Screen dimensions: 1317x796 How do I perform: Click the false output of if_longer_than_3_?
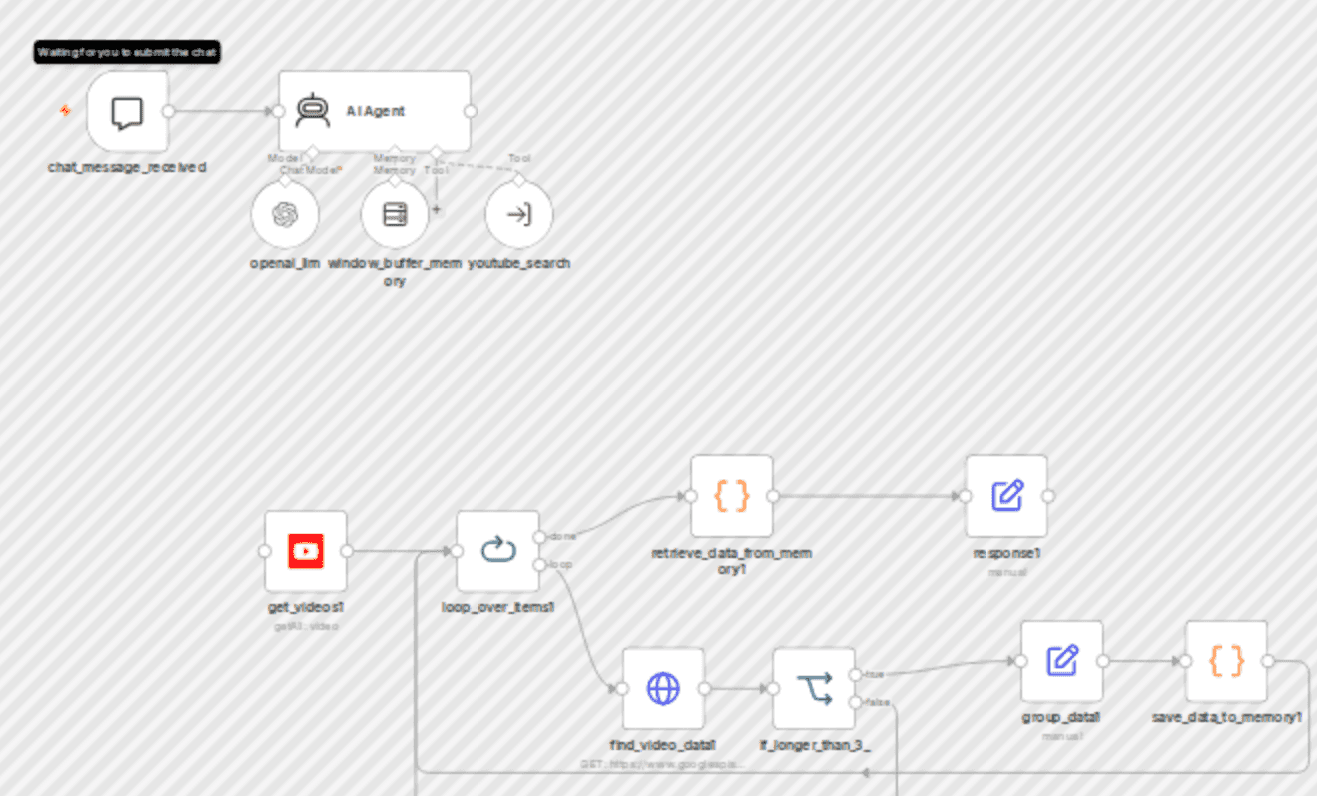855,702
